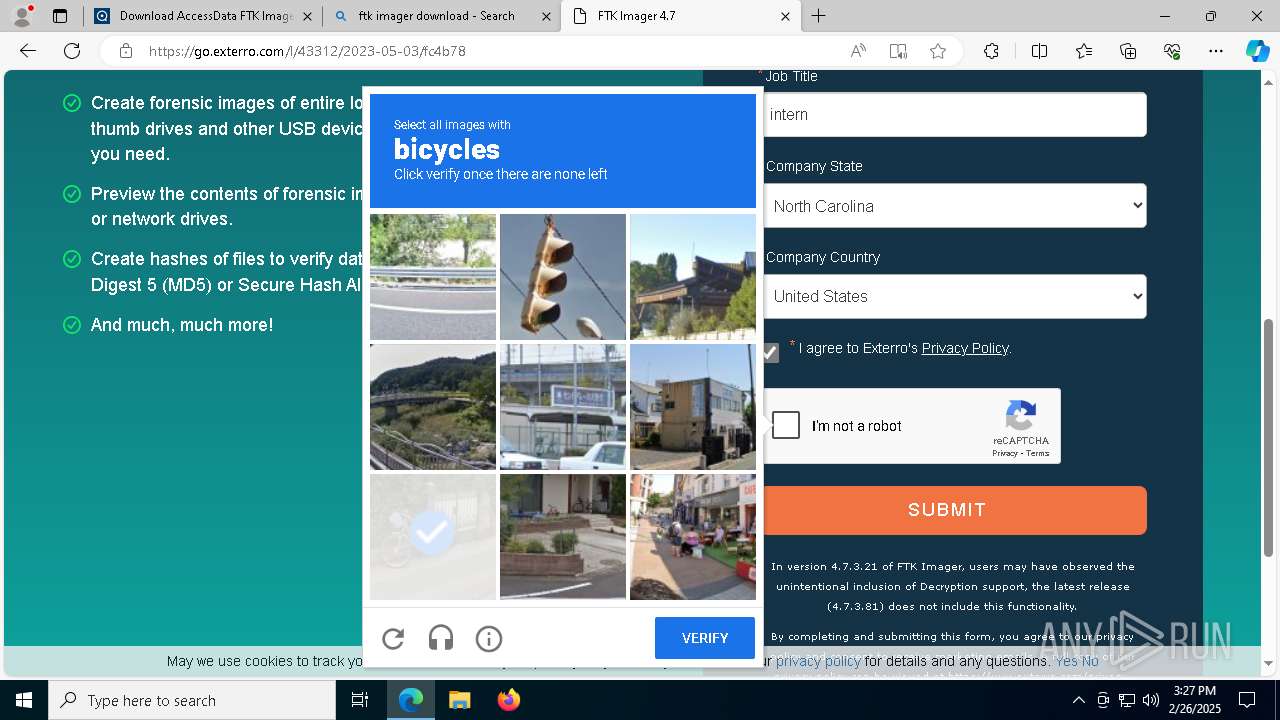Image resolution: width=1280 pixels, height=720 pixels.
Task: Open the privacy policy link in cookie banner
Action: 818,661
